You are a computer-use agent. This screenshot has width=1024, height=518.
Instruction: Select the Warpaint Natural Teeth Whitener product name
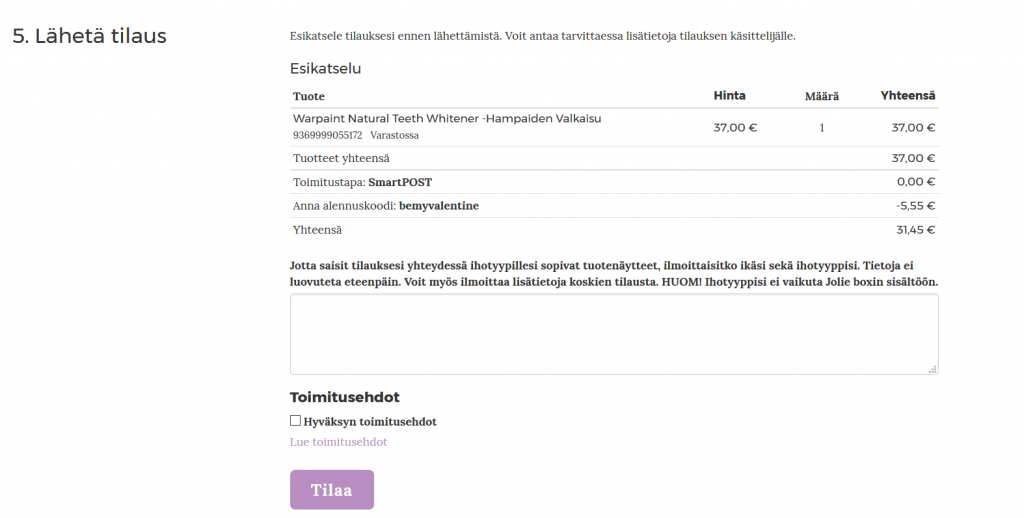(x=446, y=118)
